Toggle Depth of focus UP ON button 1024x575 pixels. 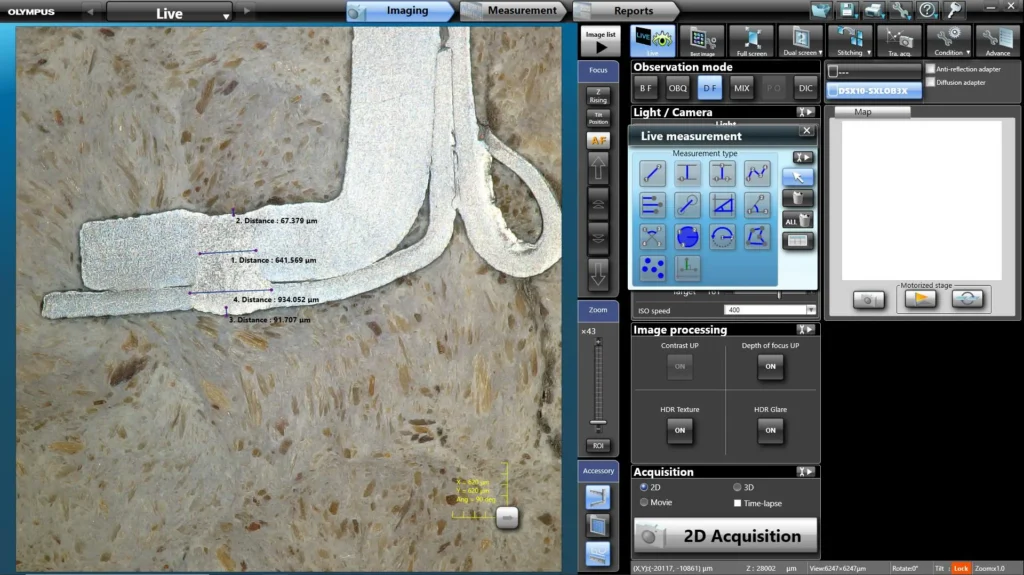coord(771,367)
